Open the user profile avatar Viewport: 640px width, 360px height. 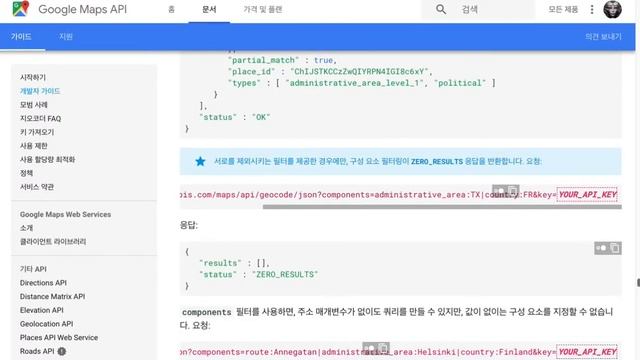click(x=612, y=9)
